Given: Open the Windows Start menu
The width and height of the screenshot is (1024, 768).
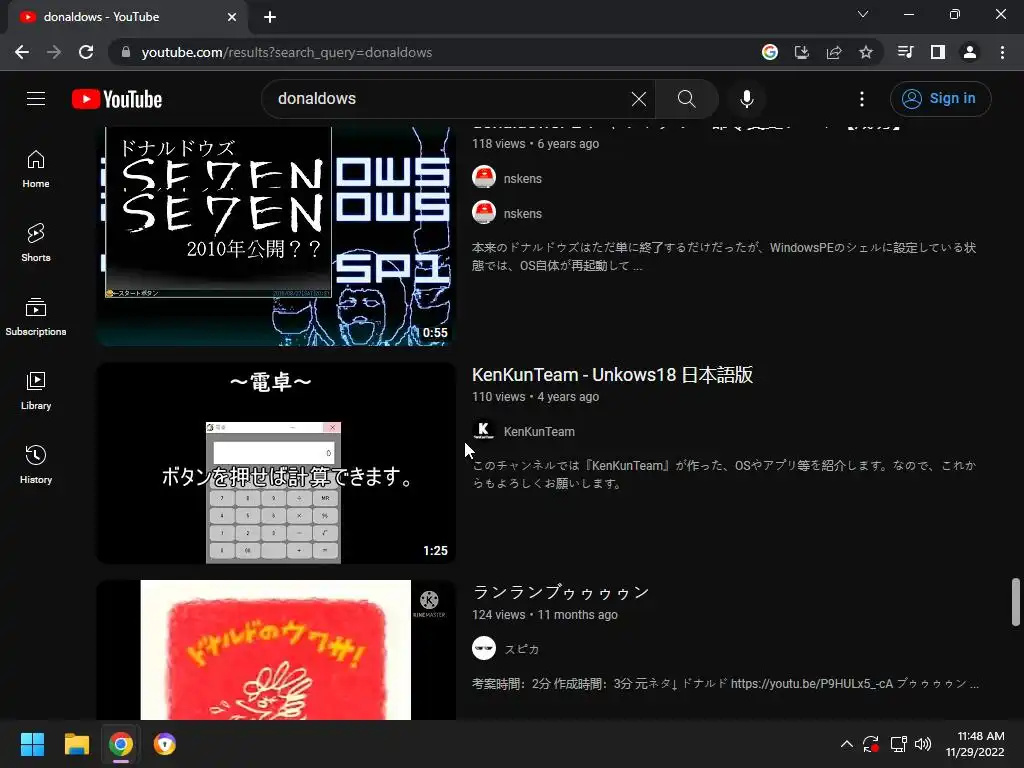Looking at the screenshot, I should (x=32, y=744).
